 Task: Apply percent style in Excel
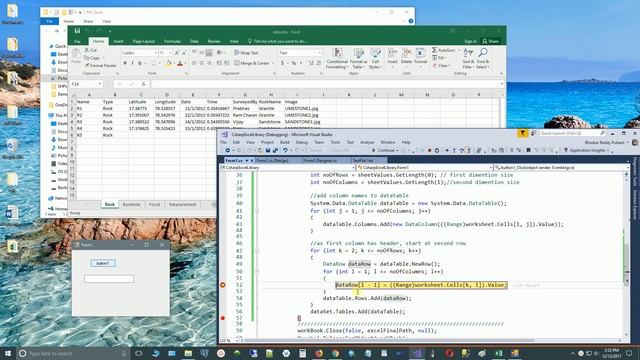[x=293, y=63]
